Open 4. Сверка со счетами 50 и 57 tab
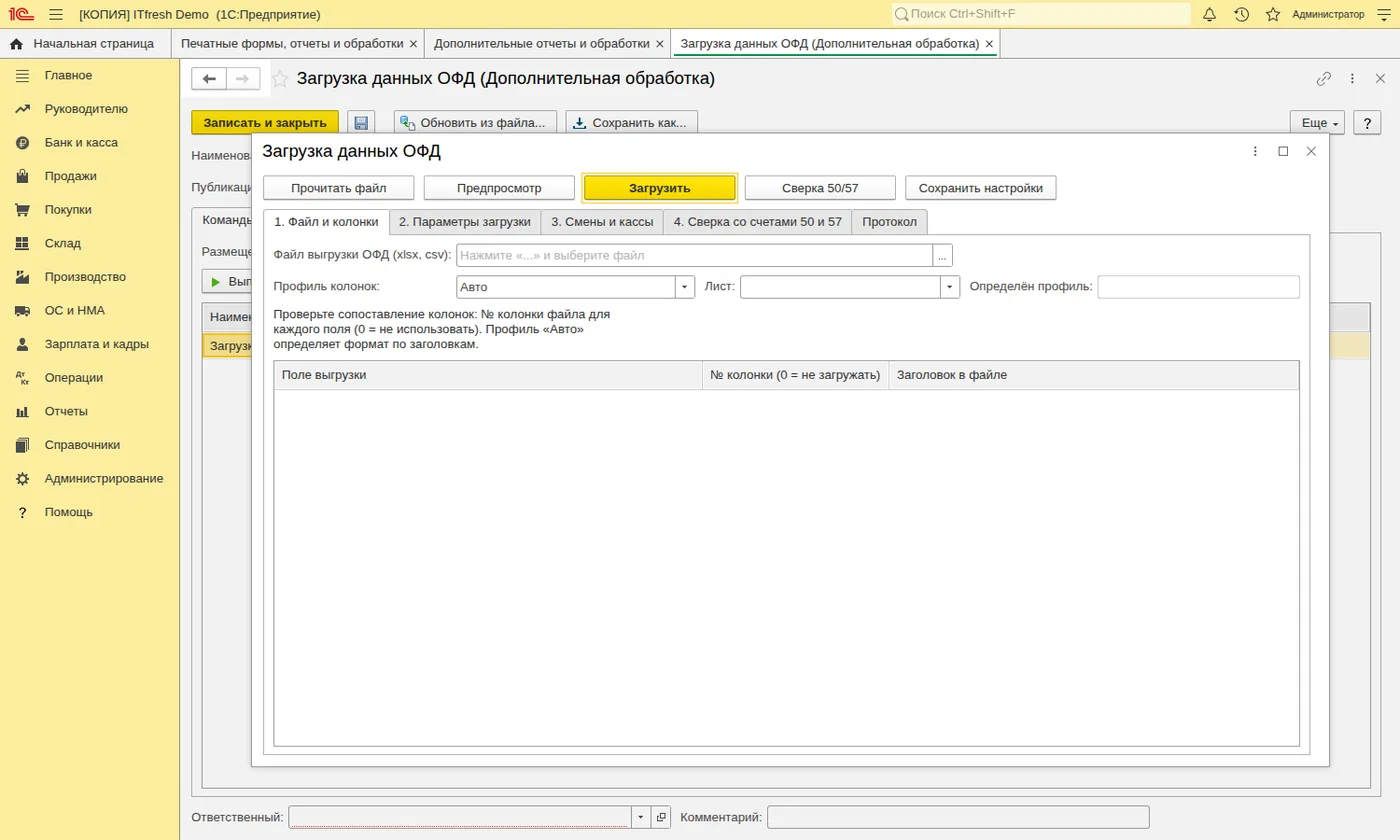 coord(758,221)
